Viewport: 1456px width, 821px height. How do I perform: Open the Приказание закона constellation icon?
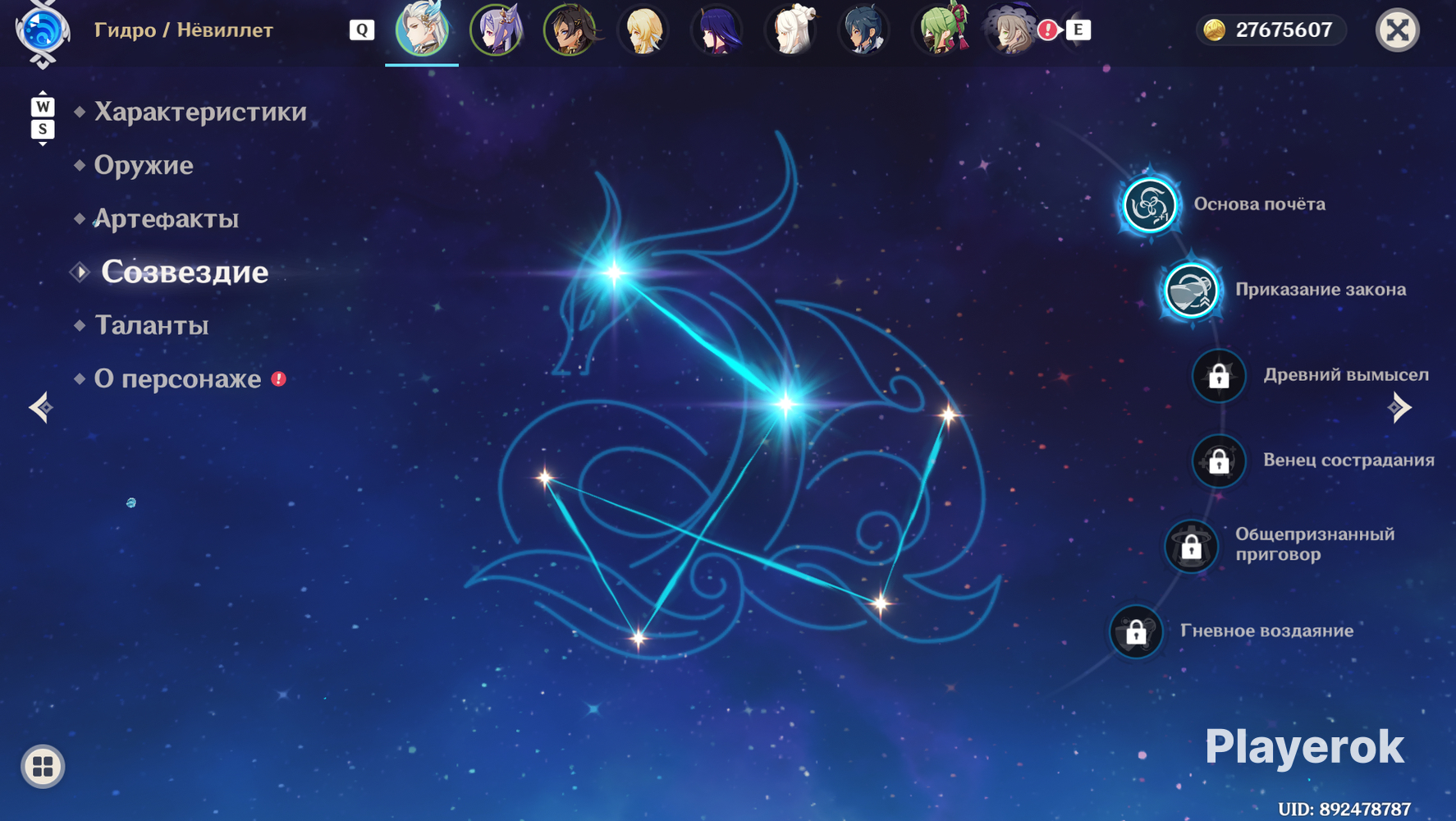1191,290
